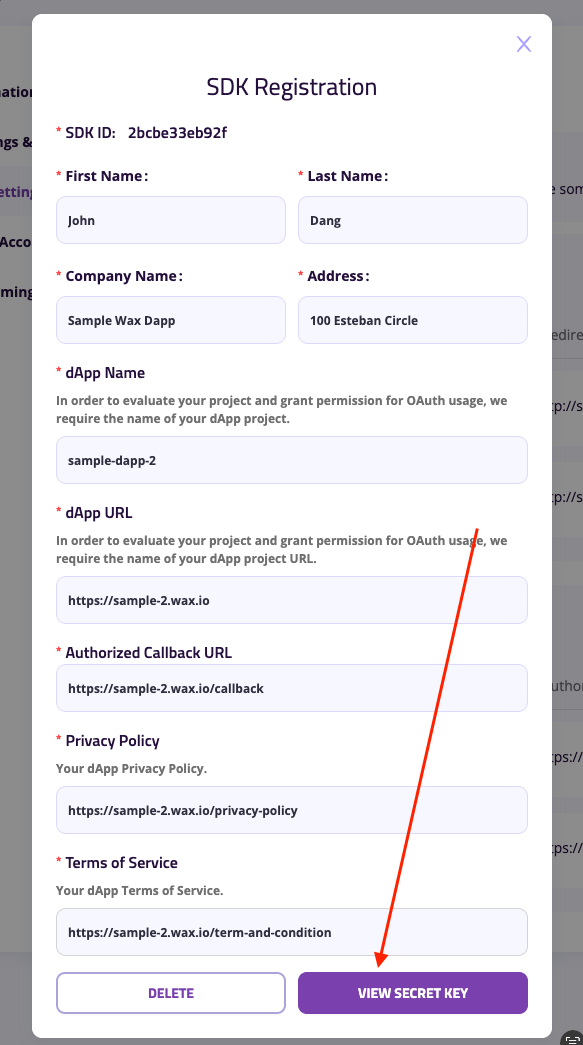Close the SDK Registration dialog
This screenshot has width=583, height=1045.
524,44
